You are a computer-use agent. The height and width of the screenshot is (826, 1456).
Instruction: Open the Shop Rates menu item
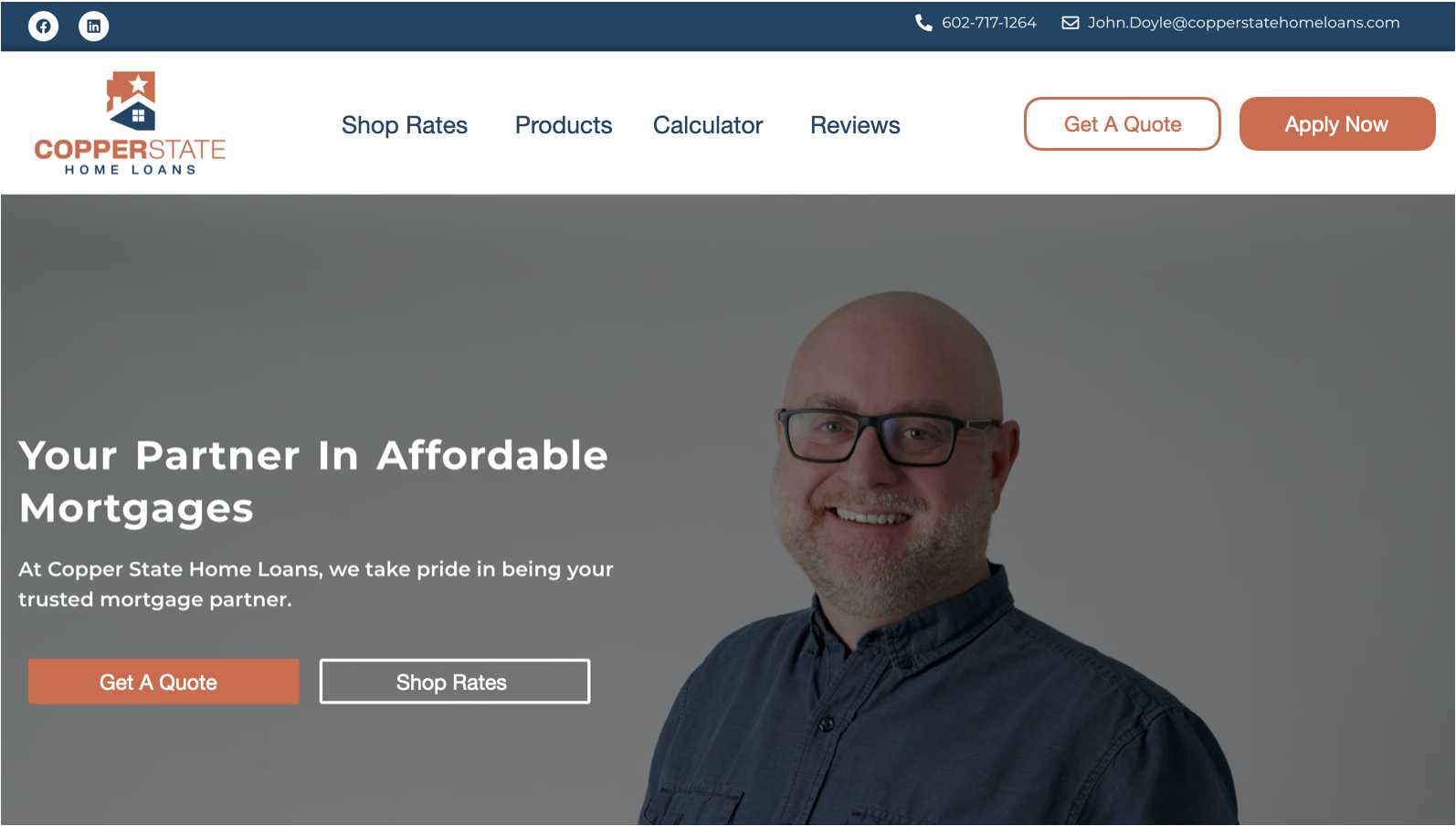[405, 125]
